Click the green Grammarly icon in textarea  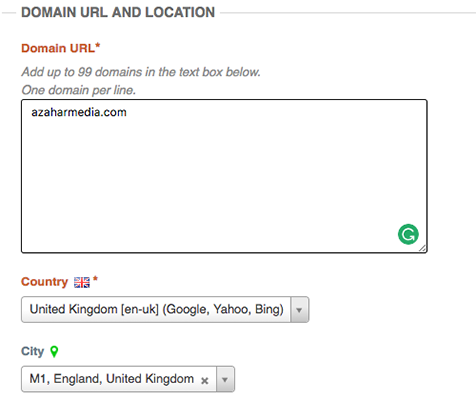tap(408, 234)
